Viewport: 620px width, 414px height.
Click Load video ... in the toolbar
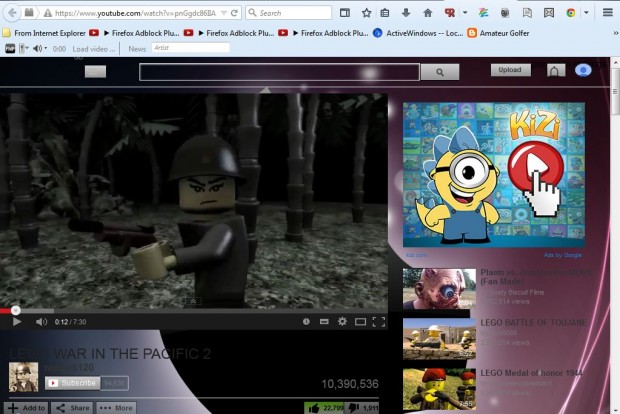click(x=94, y=49)
